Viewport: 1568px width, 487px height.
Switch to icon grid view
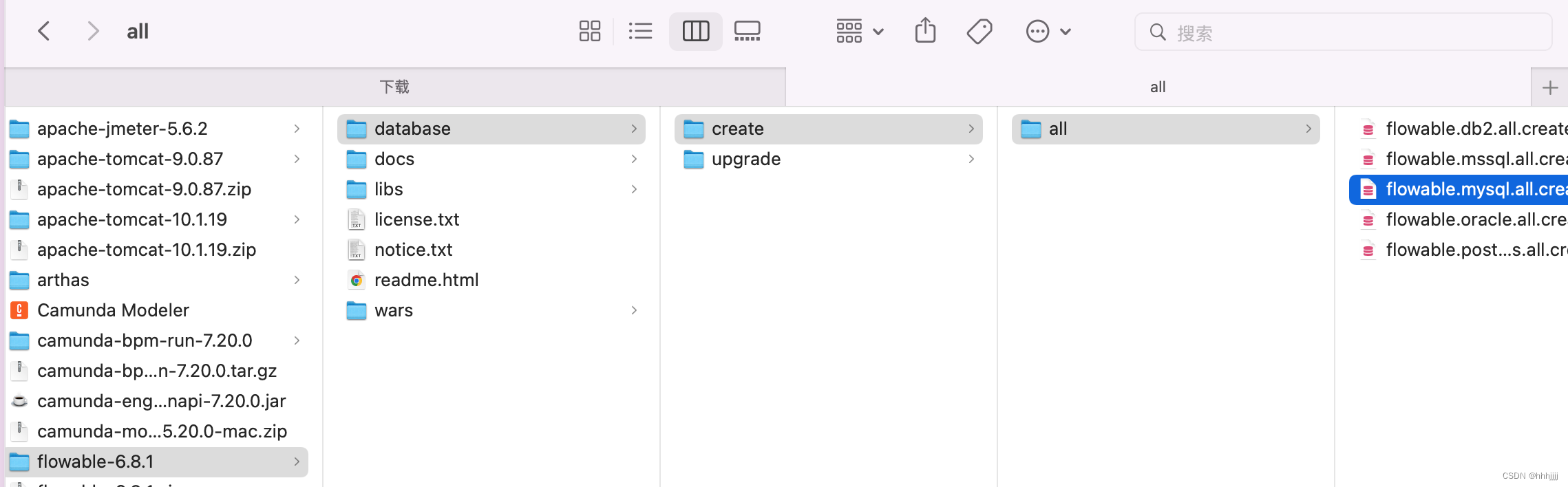tap(590, 31)
